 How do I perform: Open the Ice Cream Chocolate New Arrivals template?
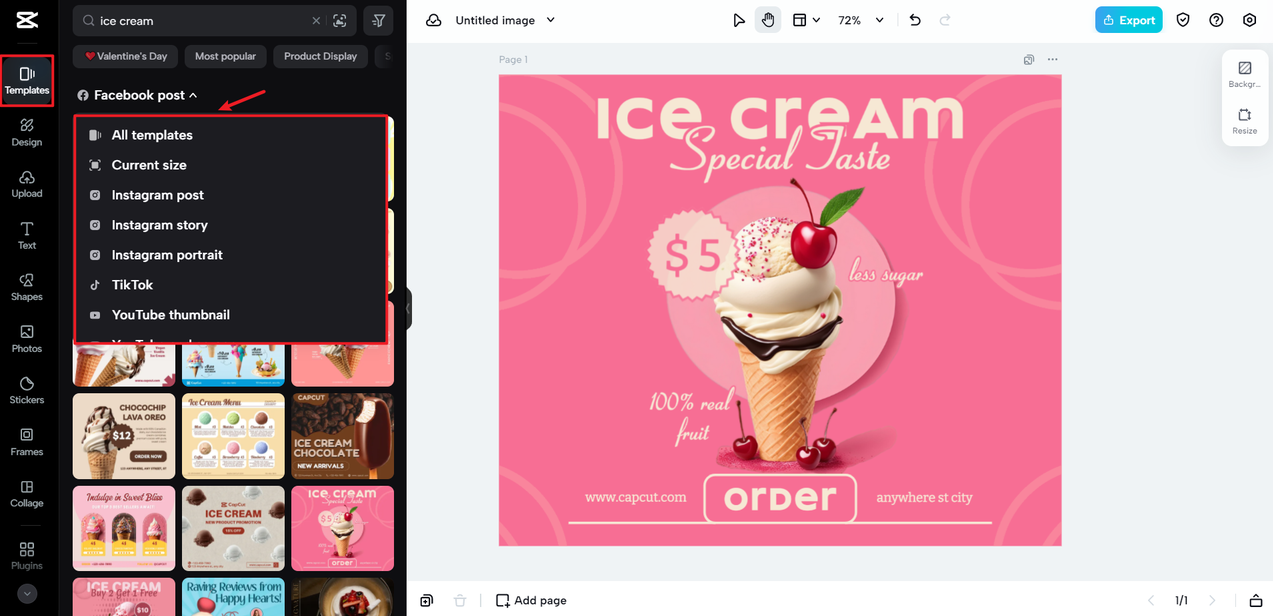(x=342, y=436)
